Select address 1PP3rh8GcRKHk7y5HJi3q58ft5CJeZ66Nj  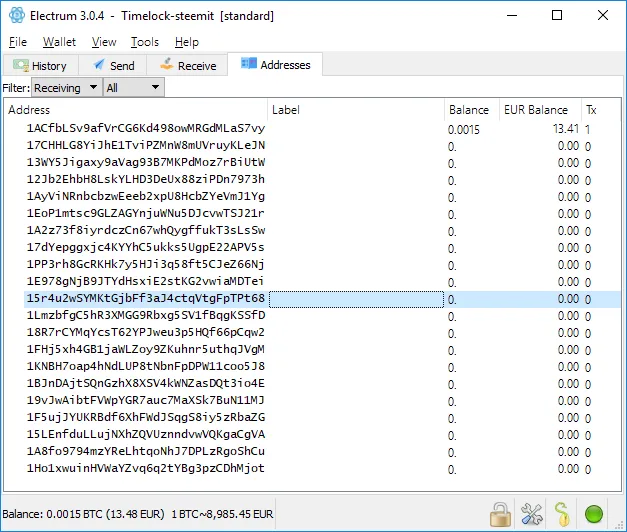tap(146, 264)
